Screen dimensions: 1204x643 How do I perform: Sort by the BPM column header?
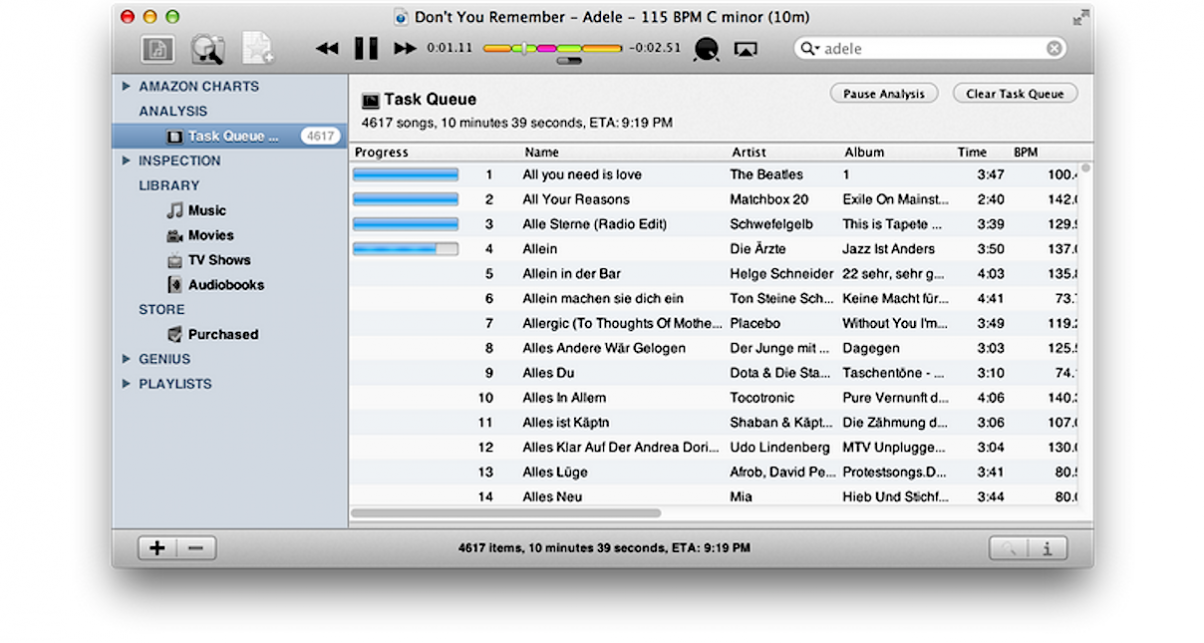point(1025,153)
